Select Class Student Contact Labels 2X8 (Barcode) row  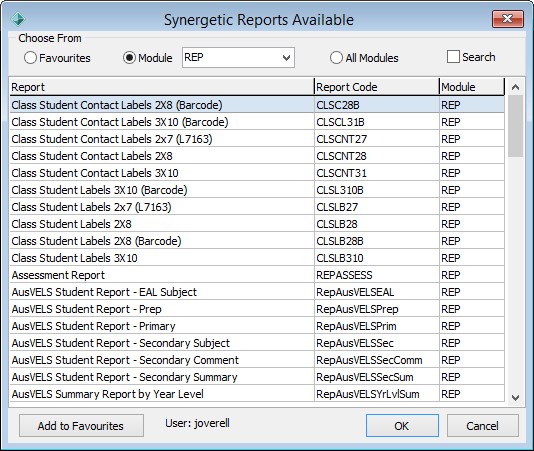coord(257,105)
